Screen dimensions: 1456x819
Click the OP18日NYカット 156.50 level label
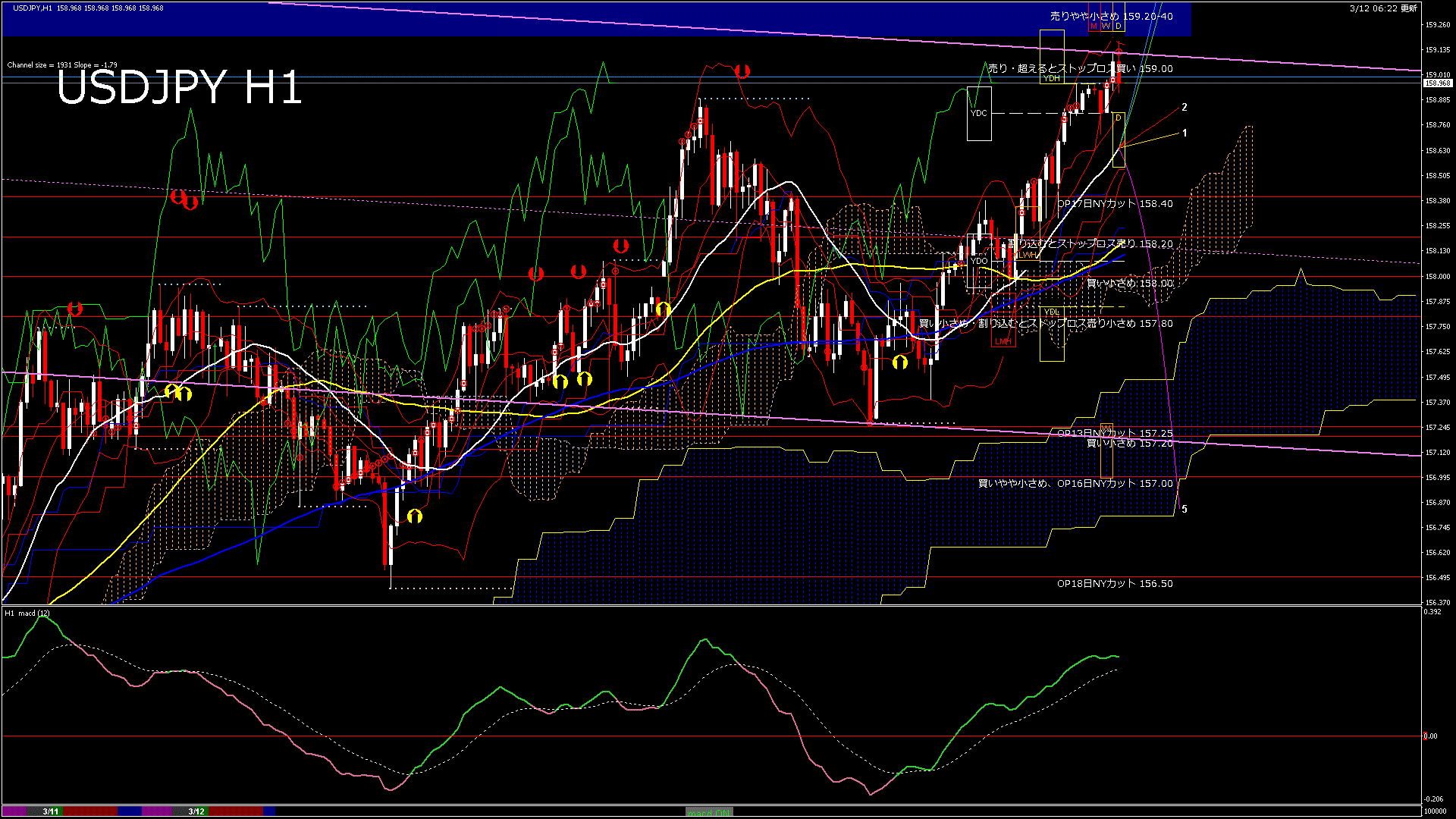[1115, 584]
